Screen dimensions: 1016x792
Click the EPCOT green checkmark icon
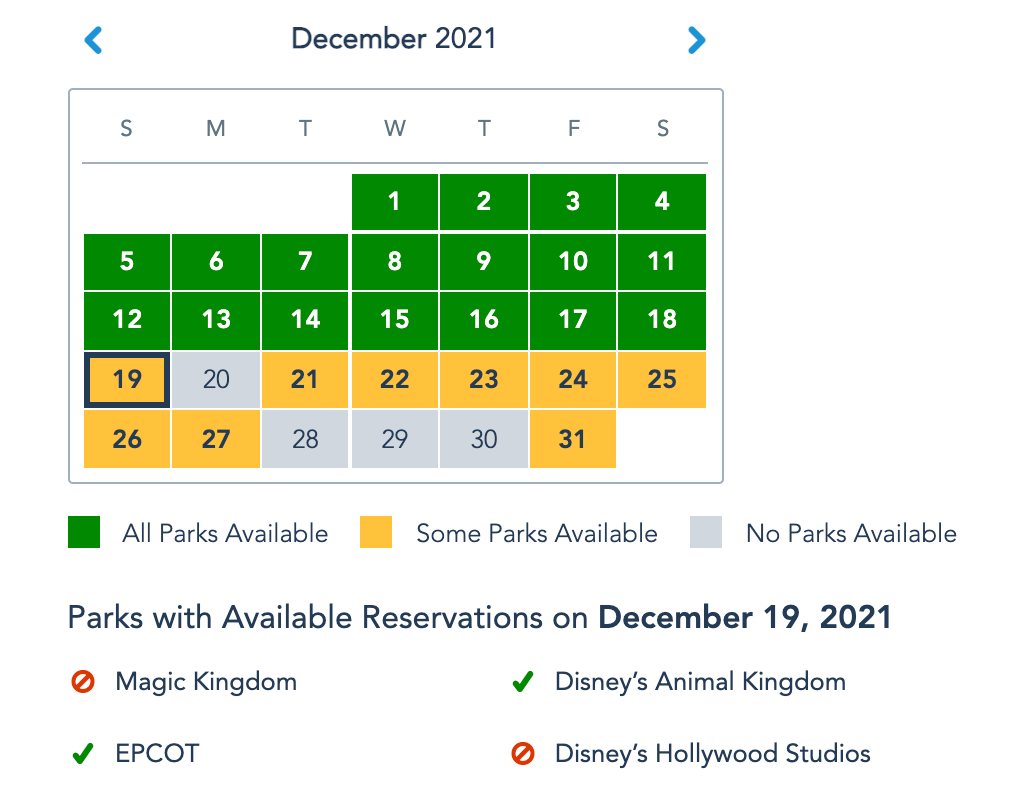pyautogui.click(x=82, y=754)
